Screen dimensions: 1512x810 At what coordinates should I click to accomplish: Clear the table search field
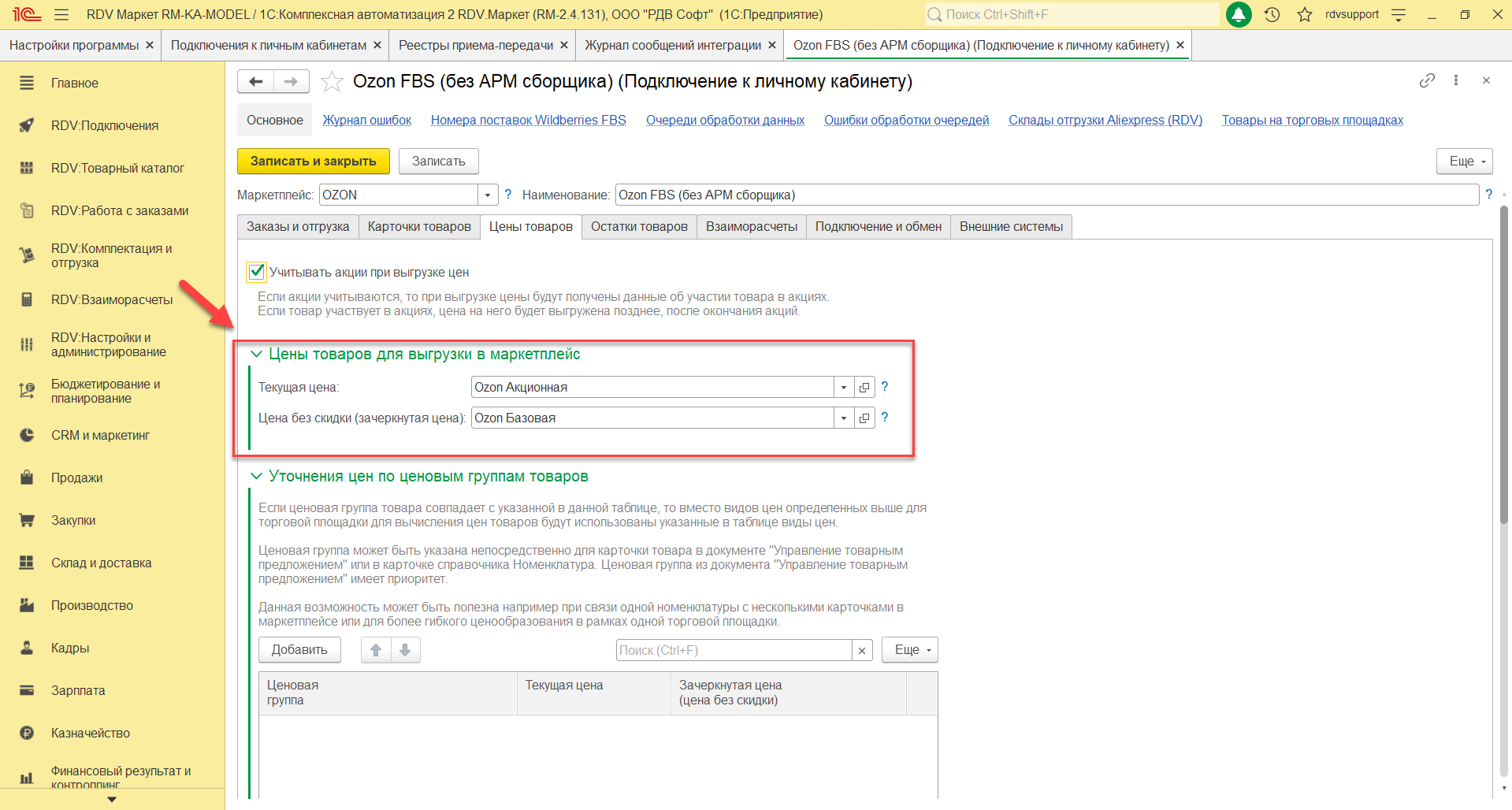[x=862, y=650]
